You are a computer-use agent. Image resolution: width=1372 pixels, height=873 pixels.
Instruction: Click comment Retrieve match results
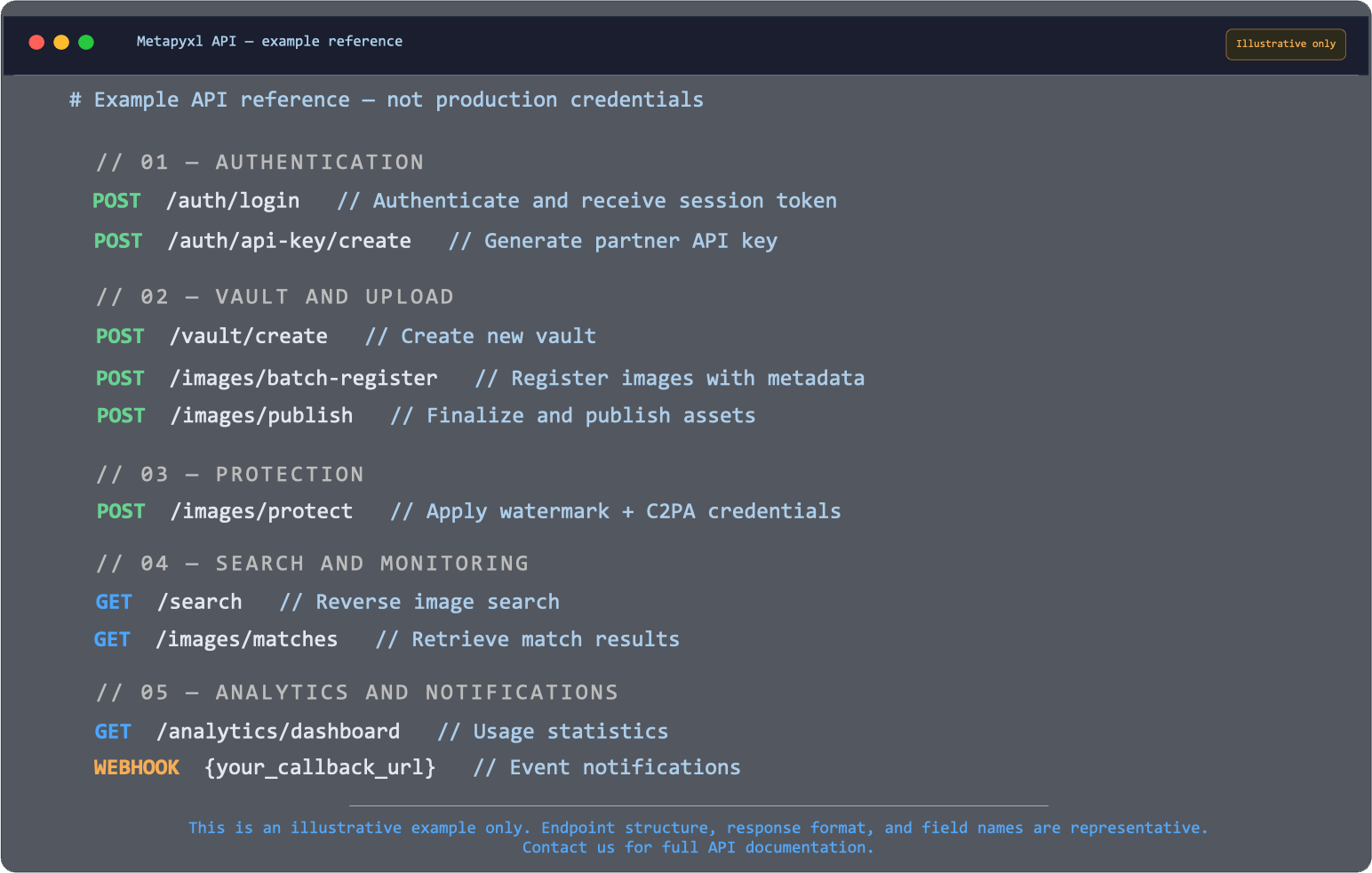click(528, 639)
